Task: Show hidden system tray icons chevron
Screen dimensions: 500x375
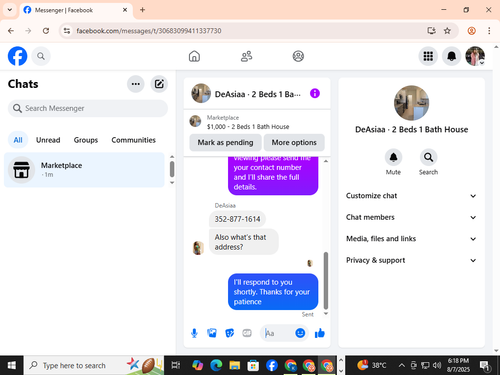Action: pyautogui.click(x=402, y=366)
